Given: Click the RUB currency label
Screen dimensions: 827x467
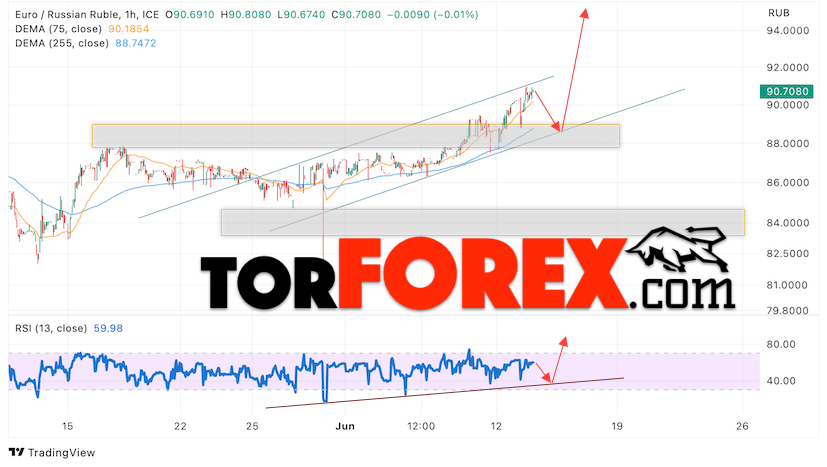Looking at the screenshot, I should pos(778,13).
